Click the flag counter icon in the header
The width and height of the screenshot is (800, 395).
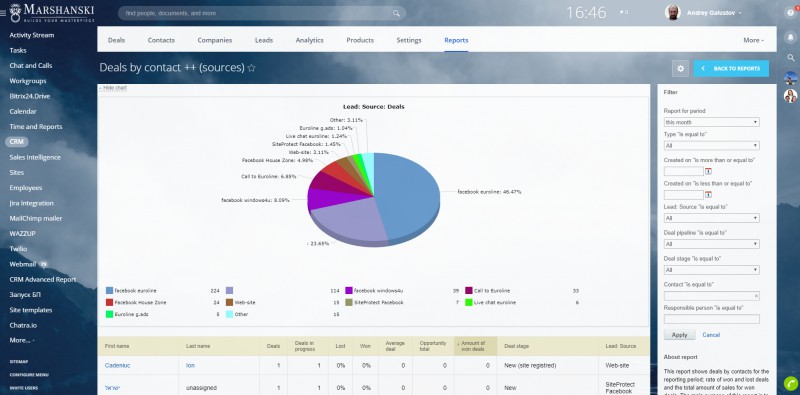(x=623, y=13)
